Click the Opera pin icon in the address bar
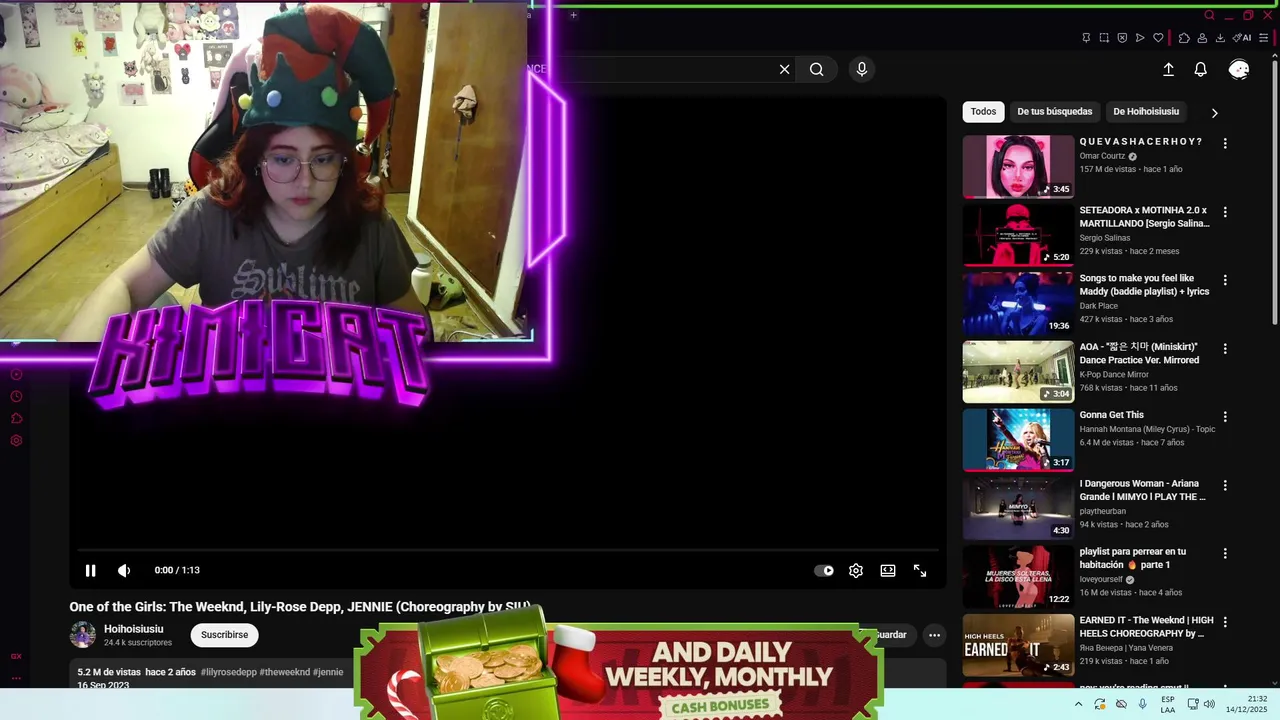Image resolution: width=1280 pixels, height=720 pixels. [1086, 38]
